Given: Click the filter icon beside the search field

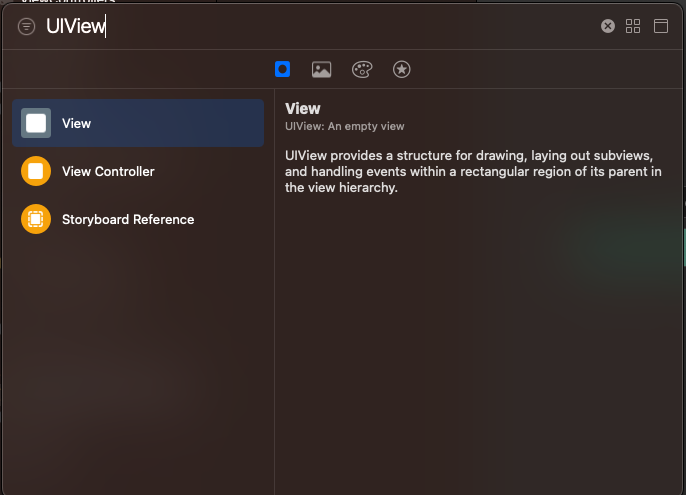Looking at the screenshot, I should pos(26,27).
